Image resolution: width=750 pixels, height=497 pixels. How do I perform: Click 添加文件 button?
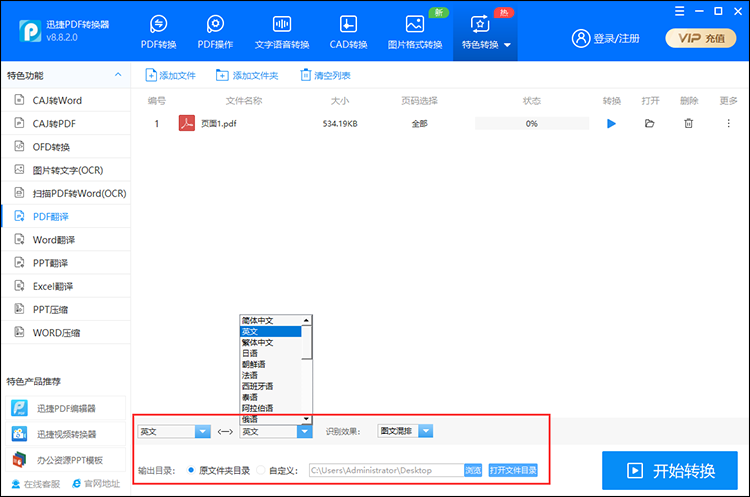pyautogui.click(x=170, y=75)
